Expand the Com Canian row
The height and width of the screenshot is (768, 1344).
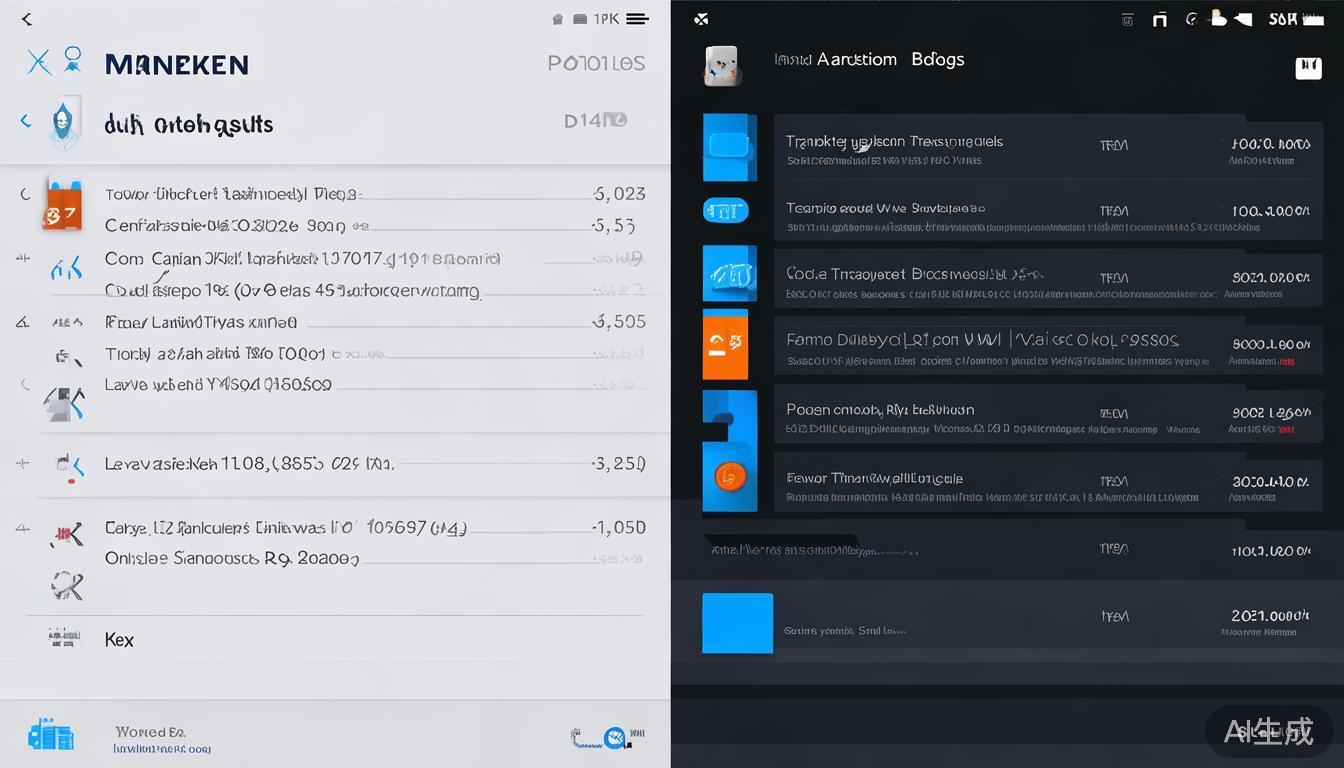pos(22,258)
